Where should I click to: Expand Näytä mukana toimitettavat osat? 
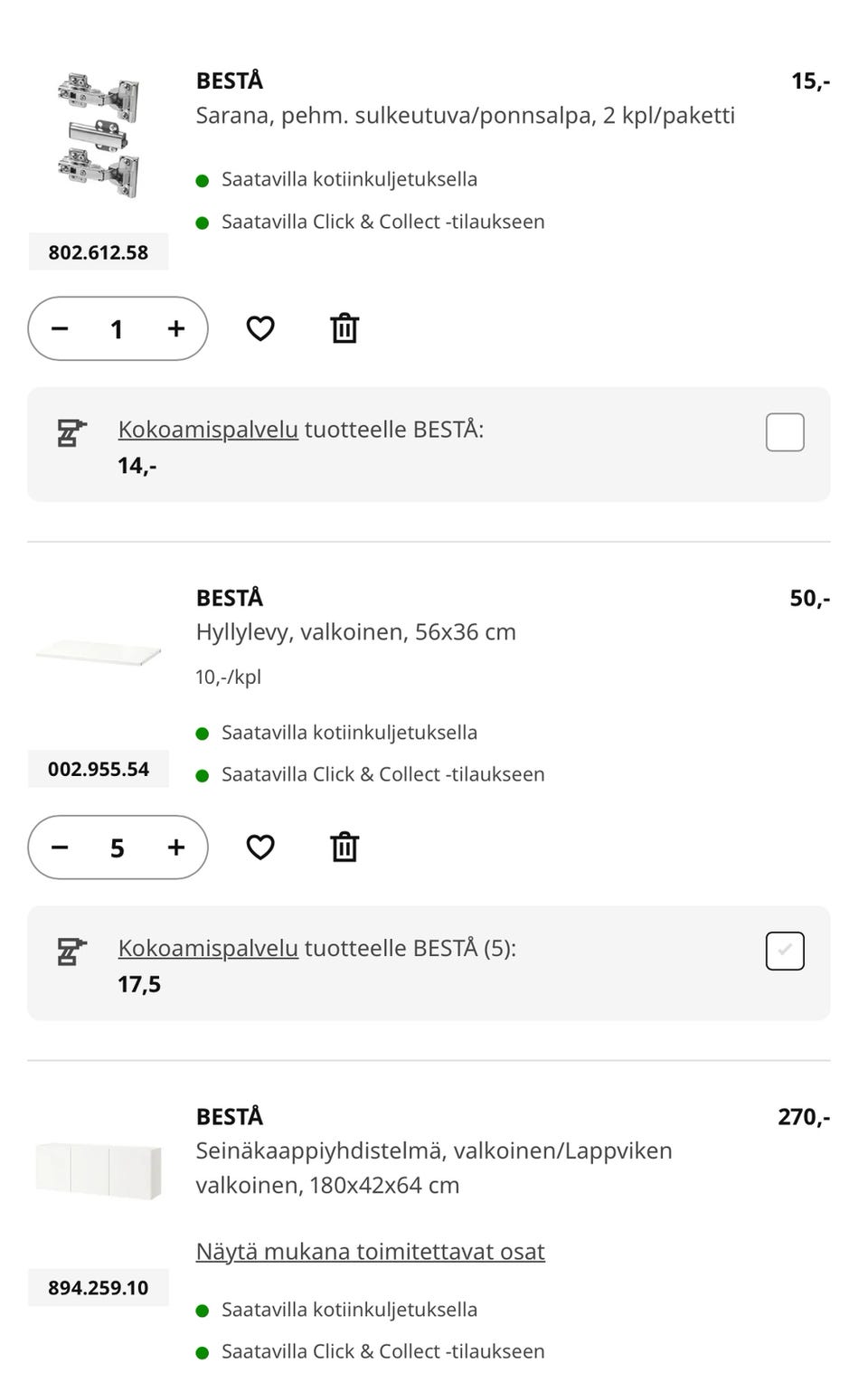tap(370, 1252)
